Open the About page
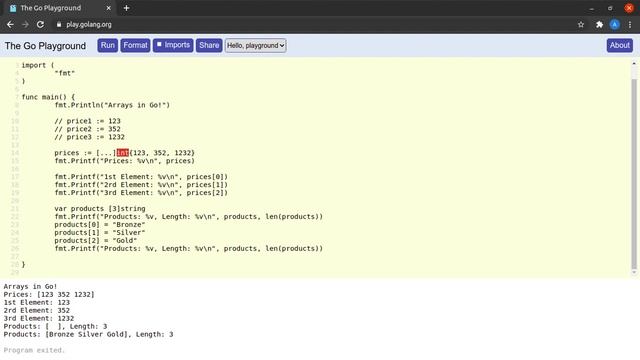The width and height of the screenshot is (640, 360). point(620,45)
